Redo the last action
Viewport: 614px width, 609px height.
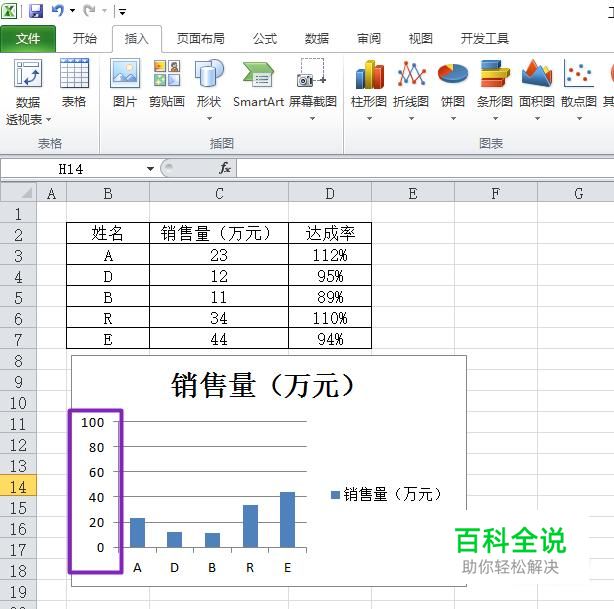tap(89, 11)
